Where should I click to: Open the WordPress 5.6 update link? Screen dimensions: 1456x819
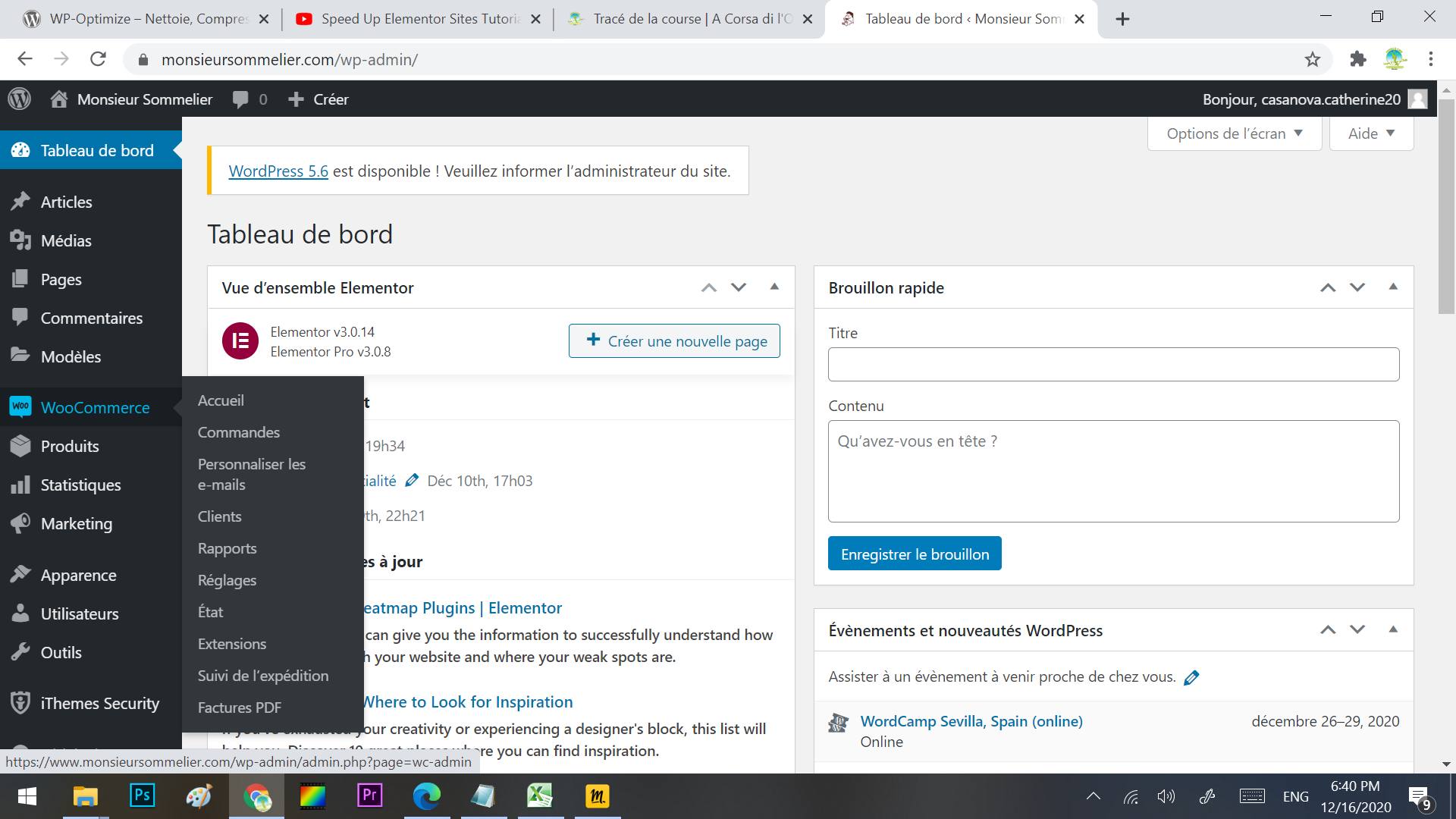pyautogui.click(x=278, y=171)
